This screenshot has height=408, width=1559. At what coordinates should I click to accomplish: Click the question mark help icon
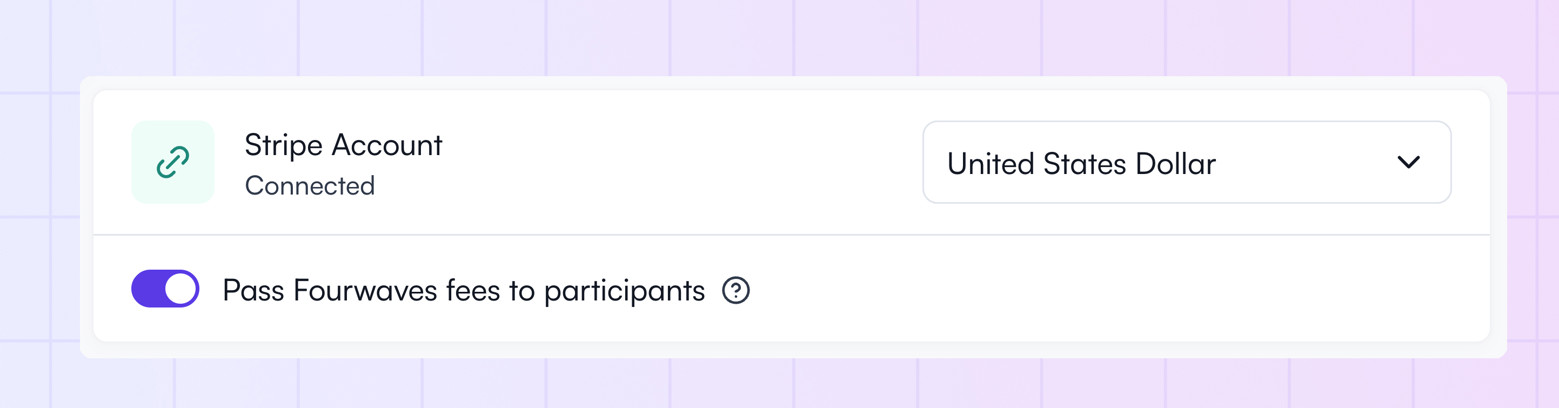[736, 290]
